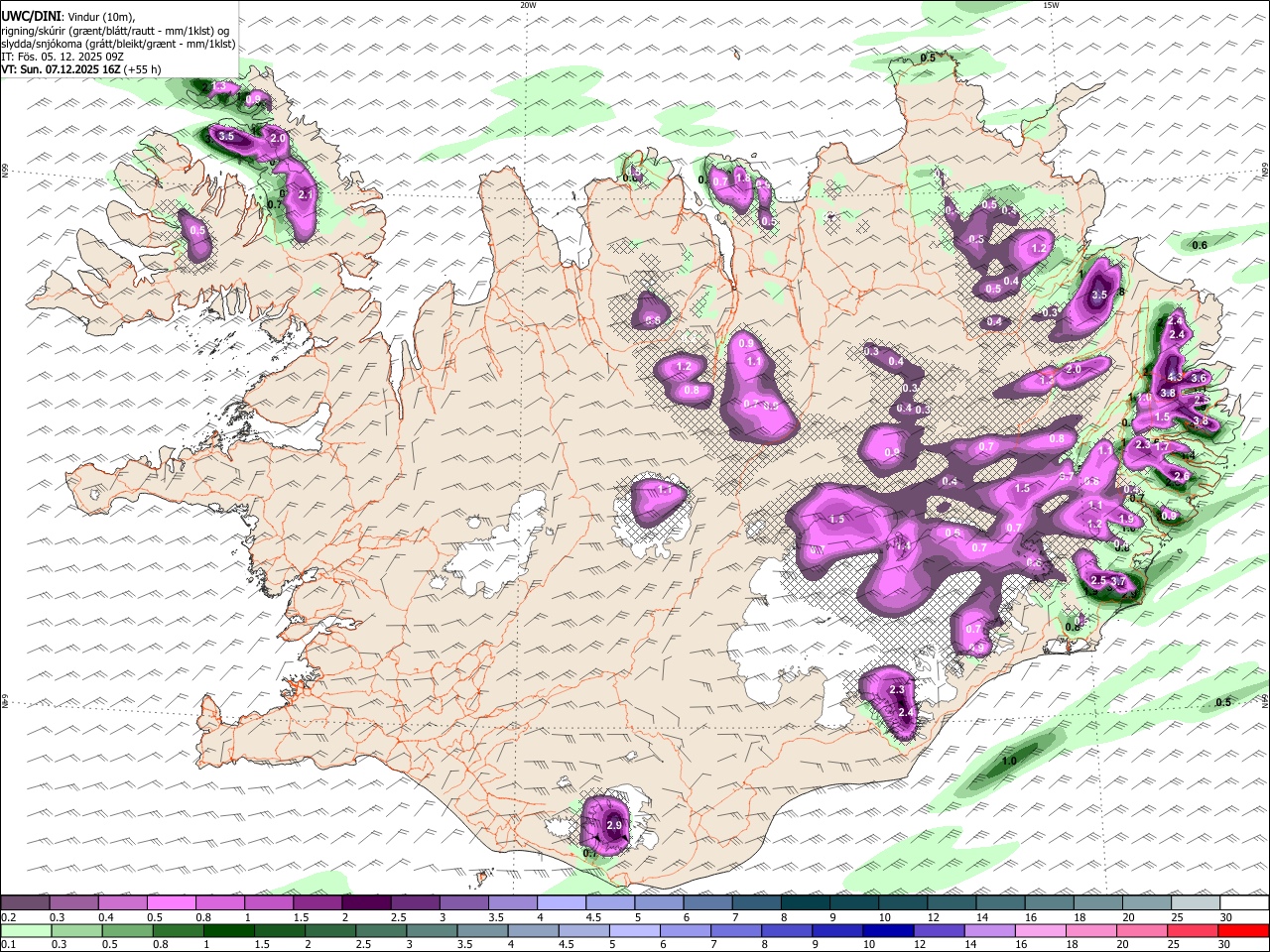Viewport: 1270px width, 952px height.
Task: Click the 2.9 value on the southern glacier
Action: pos(613,825)
